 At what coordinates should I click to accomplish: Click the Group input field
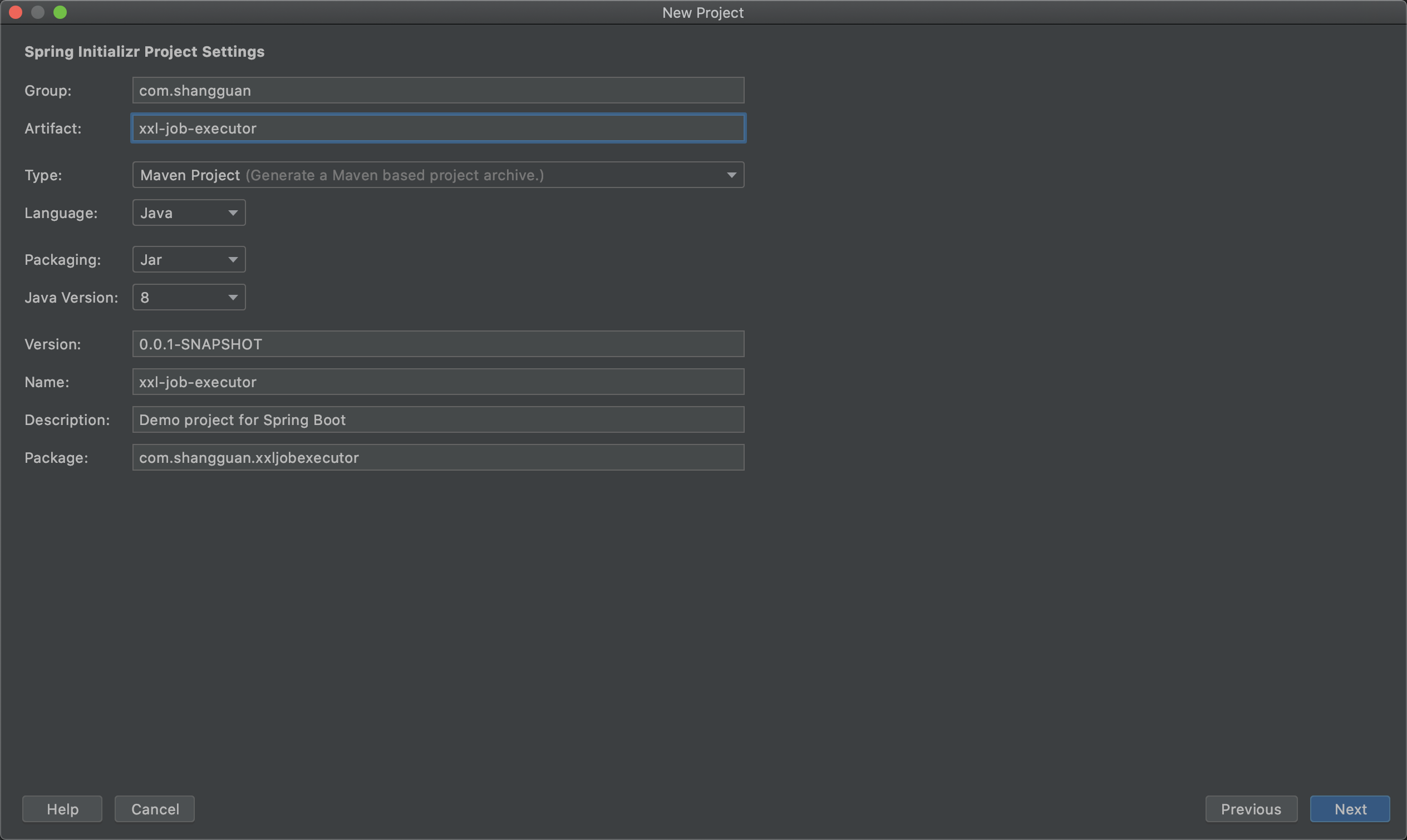pyautogui.click(x=438, y=91)
